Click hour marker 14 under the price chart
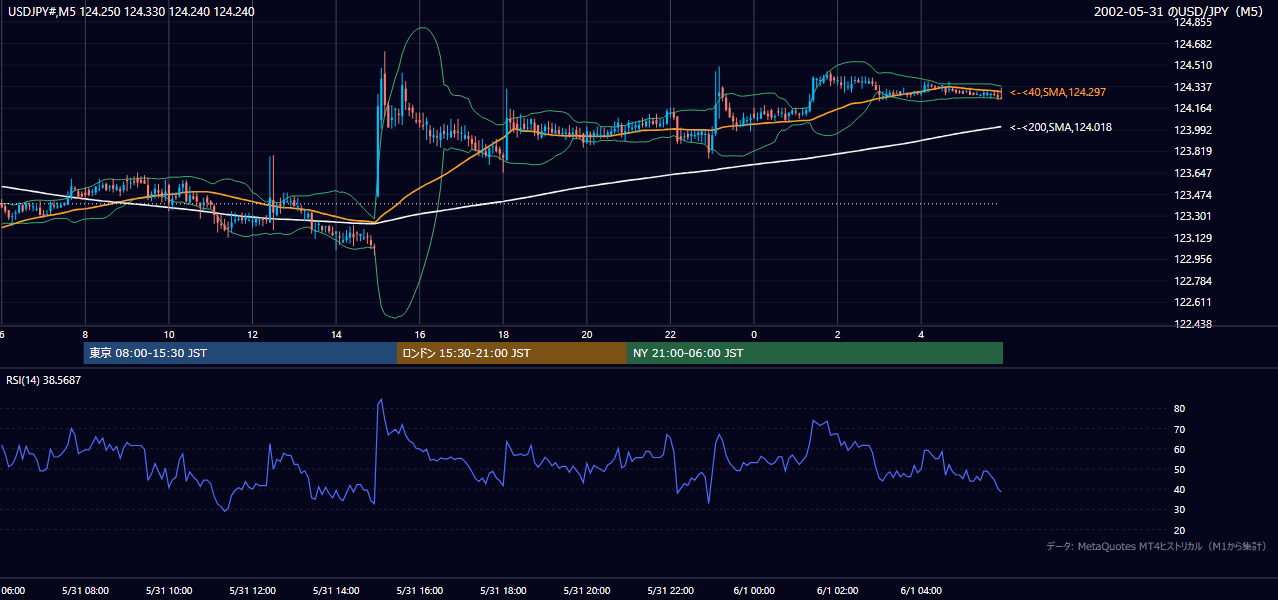This screenshot has width=1278, height=600. point(337,334)
